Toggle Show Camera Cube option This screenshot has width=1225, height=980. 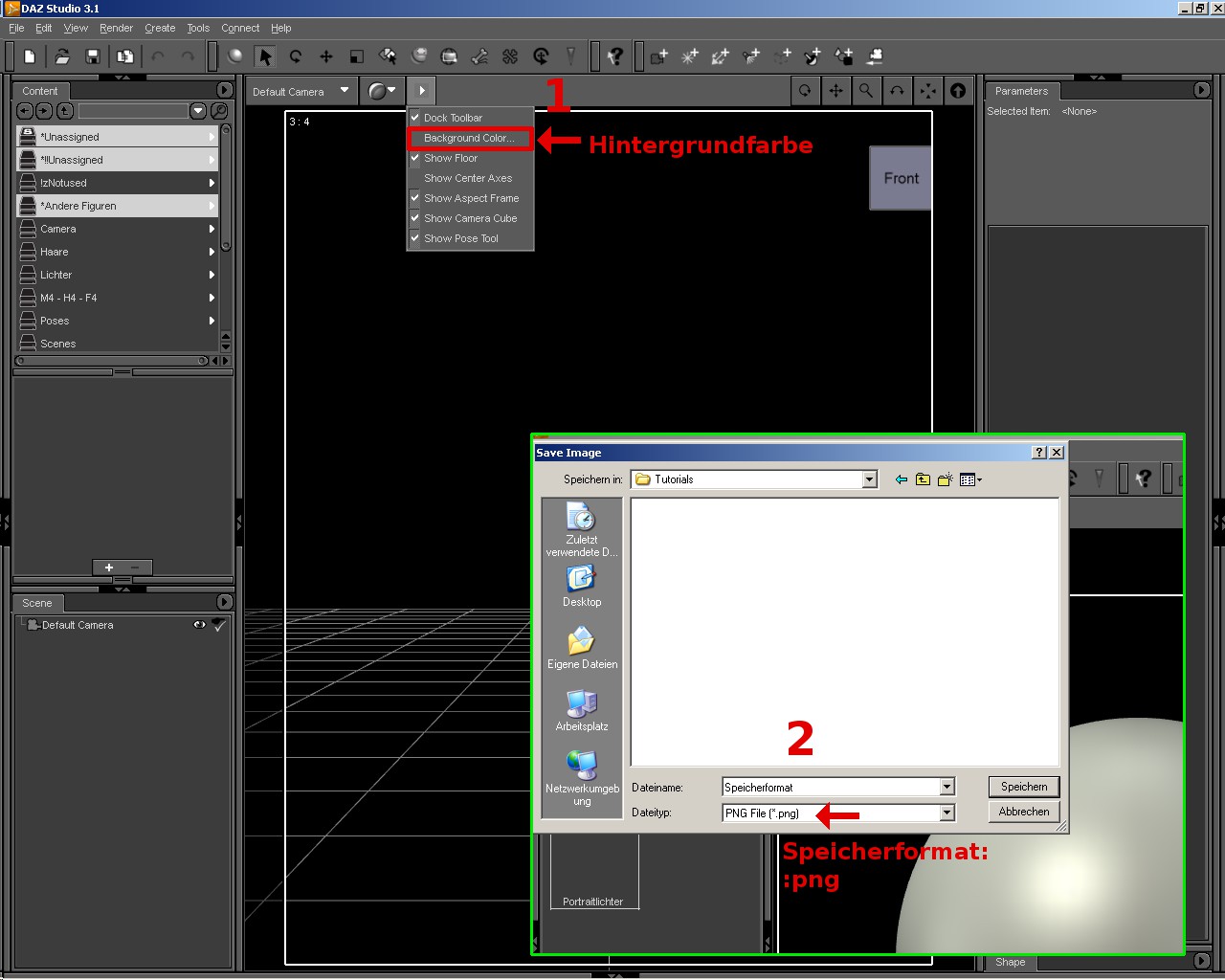point(469,218)
